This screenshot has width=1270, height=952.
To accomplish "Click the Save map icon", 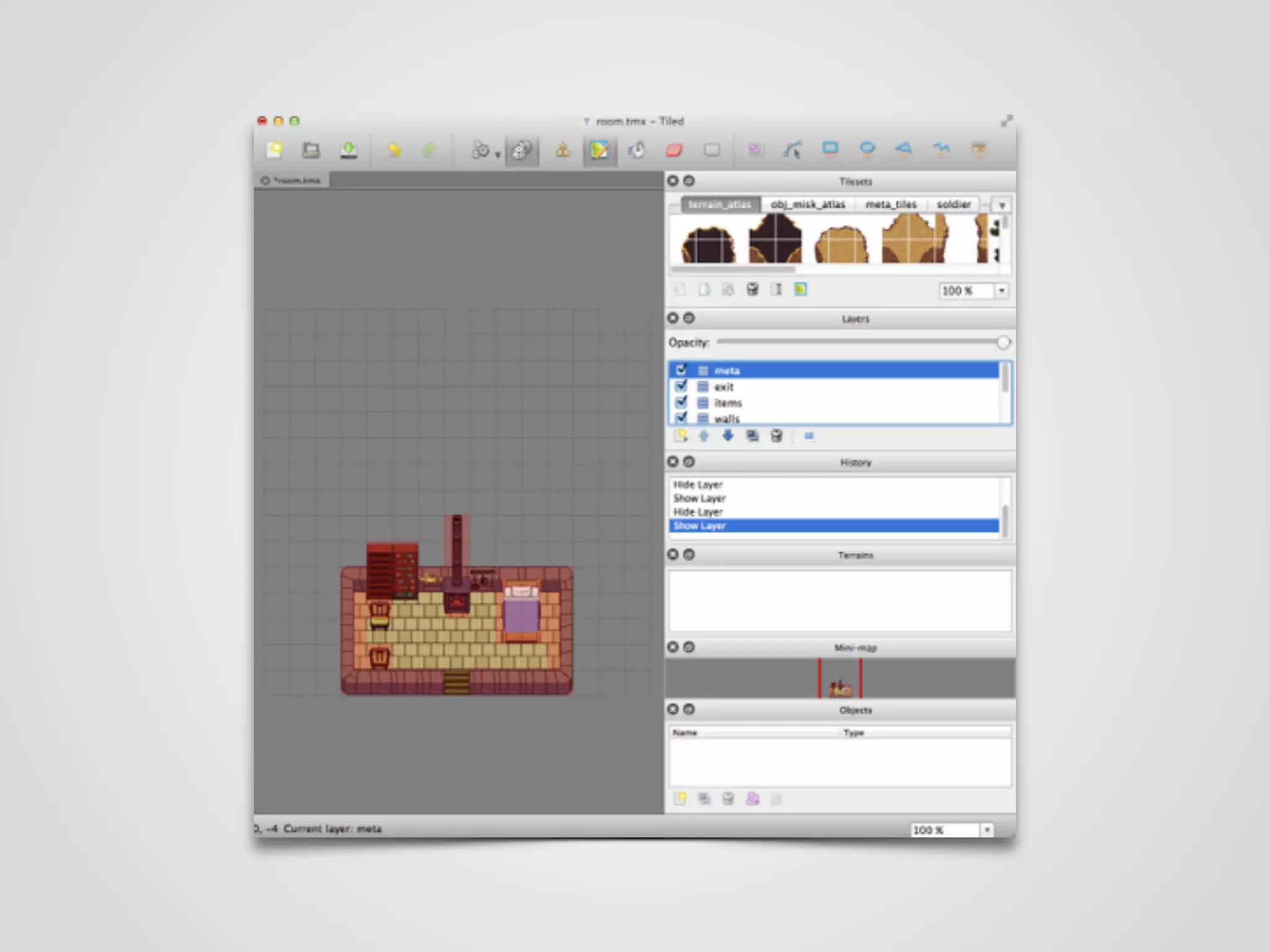I will click(x=349, y=151).
